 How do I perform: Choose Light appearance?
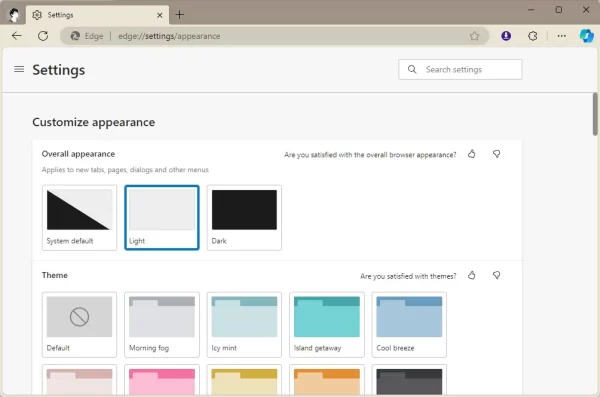tap(162, 217)
